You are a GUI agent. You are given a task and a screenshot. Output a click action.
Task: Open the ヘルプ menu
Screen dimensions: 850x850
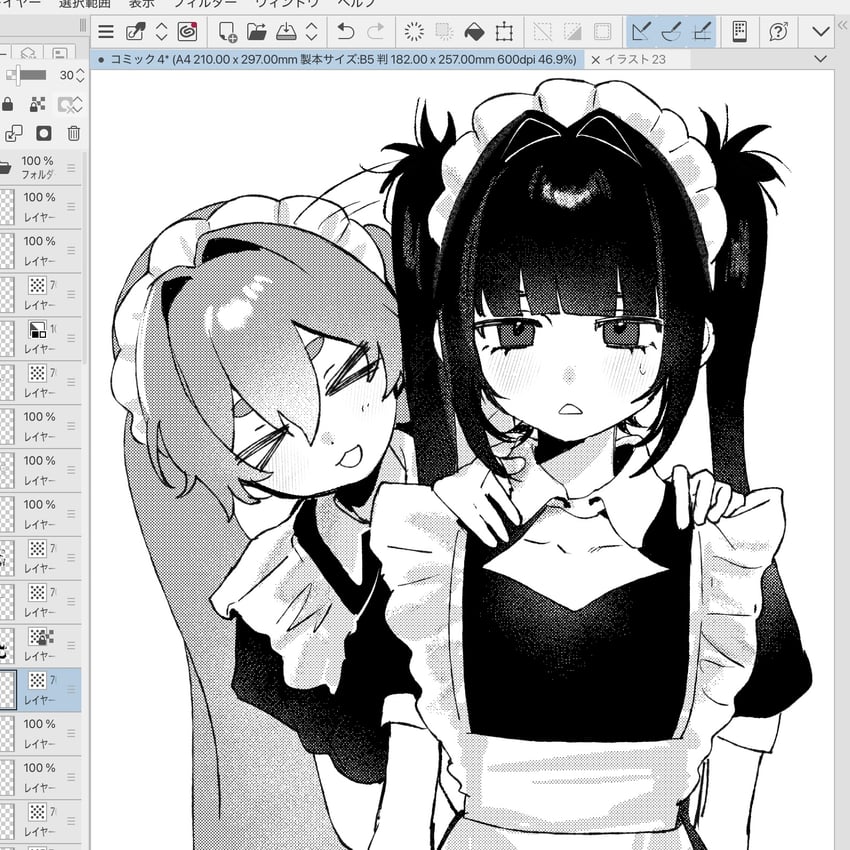(x=356, y=4)
